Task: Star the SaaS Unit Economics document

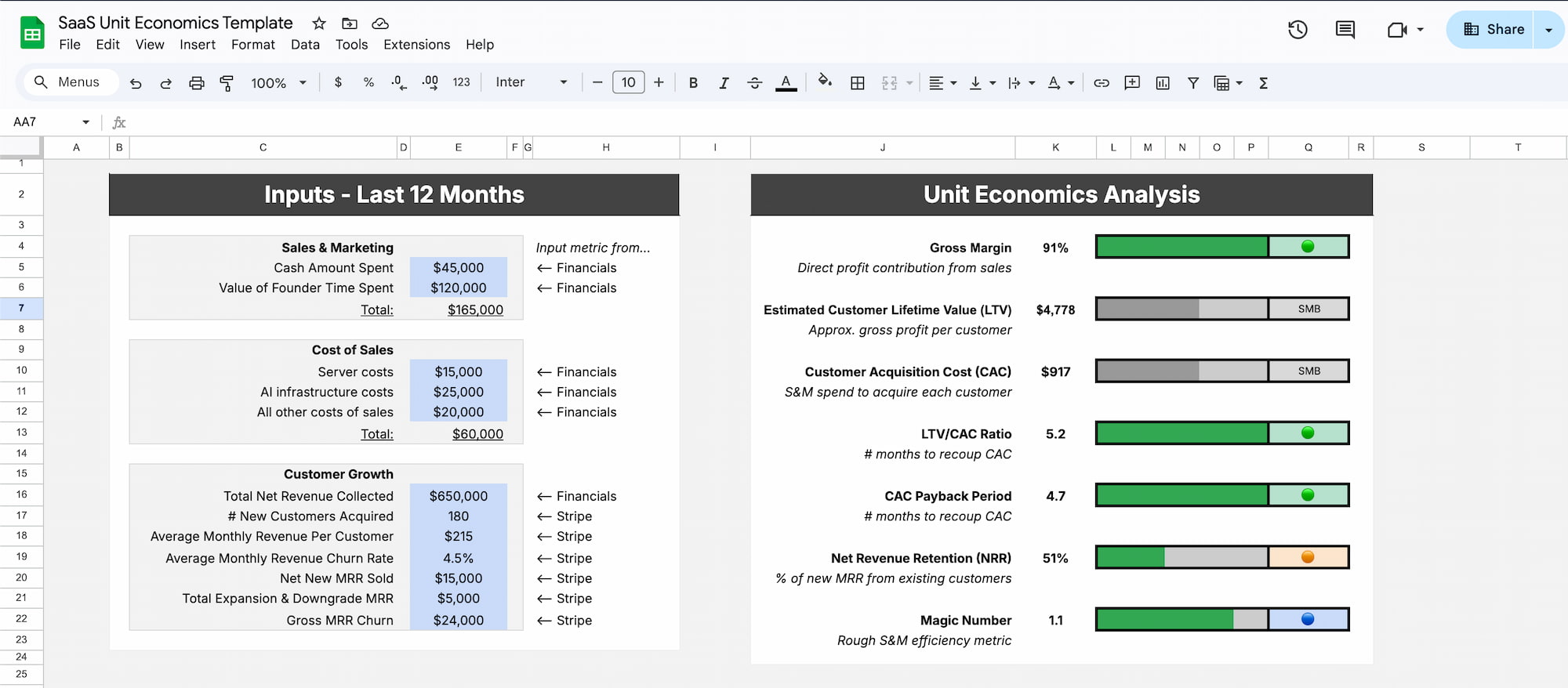Action: click(318, 24)
